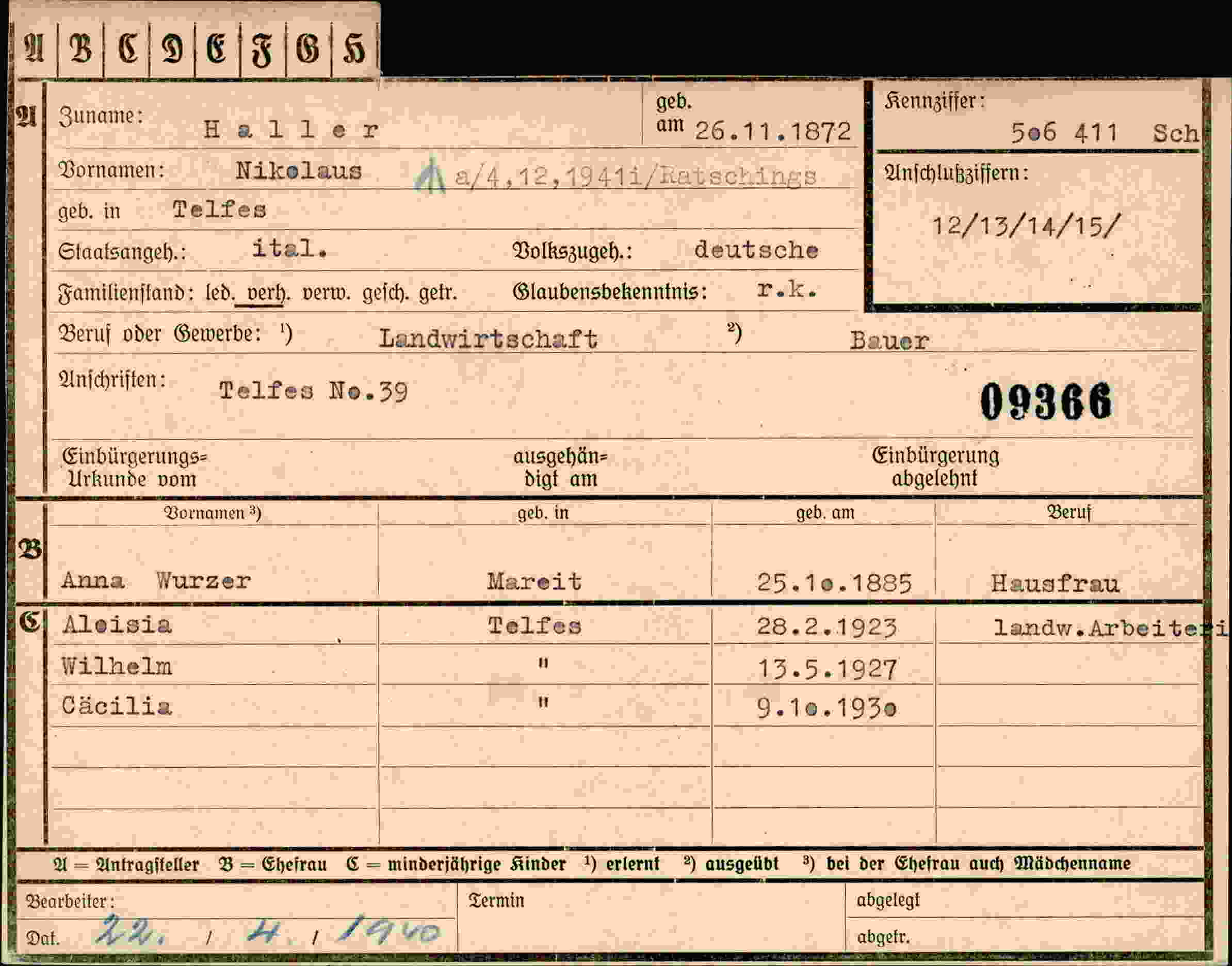Click the child name 'Aloisia'
Image resolution: width=1232 pixels, height=966 pixels.
(x=117, y=625)
